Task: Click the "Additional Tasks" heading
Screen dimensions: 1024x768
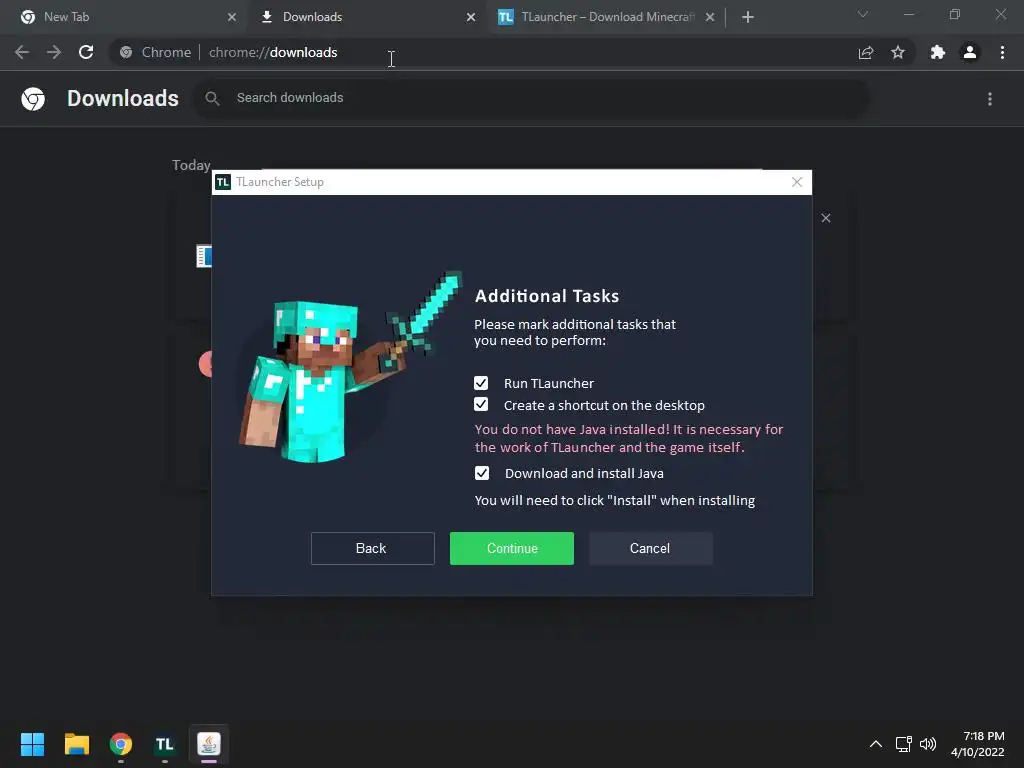Action: click(547, 296)
